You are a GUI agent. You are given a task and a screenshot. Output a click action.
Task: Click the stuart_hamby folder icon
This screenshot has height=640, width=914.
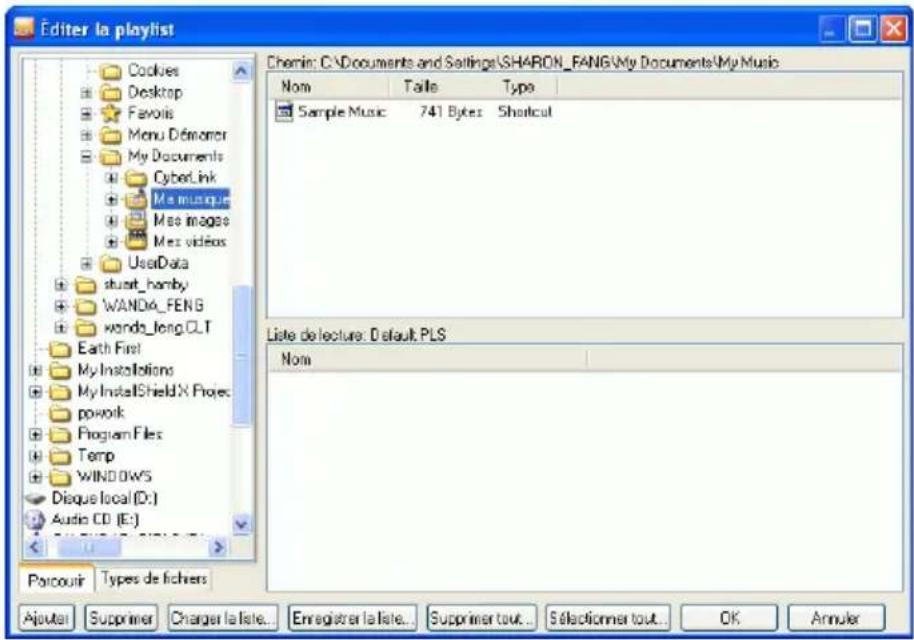point(86,285)
